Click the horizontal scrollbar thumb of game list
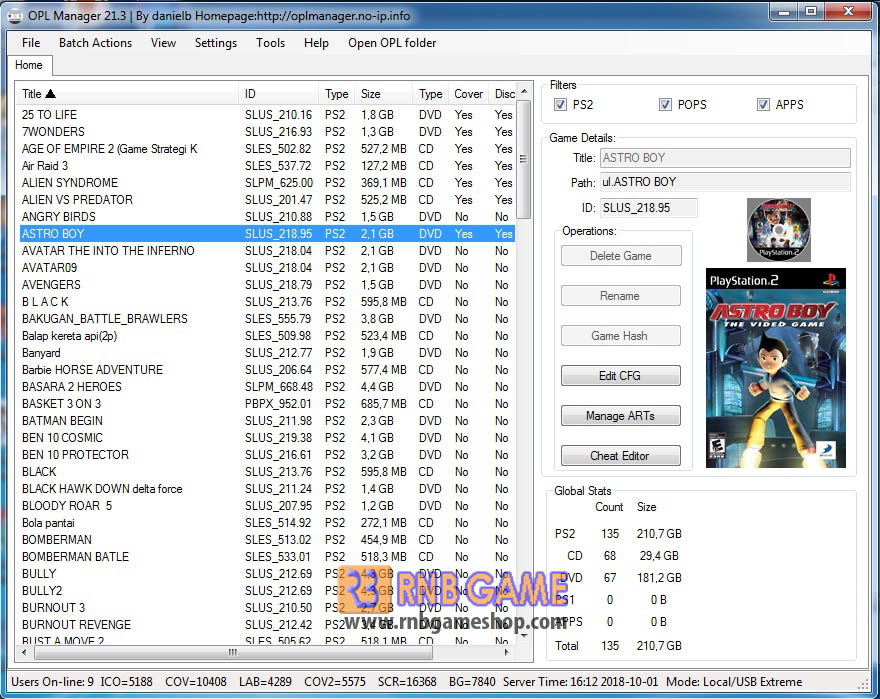880x699 pixels. (233, 652)
